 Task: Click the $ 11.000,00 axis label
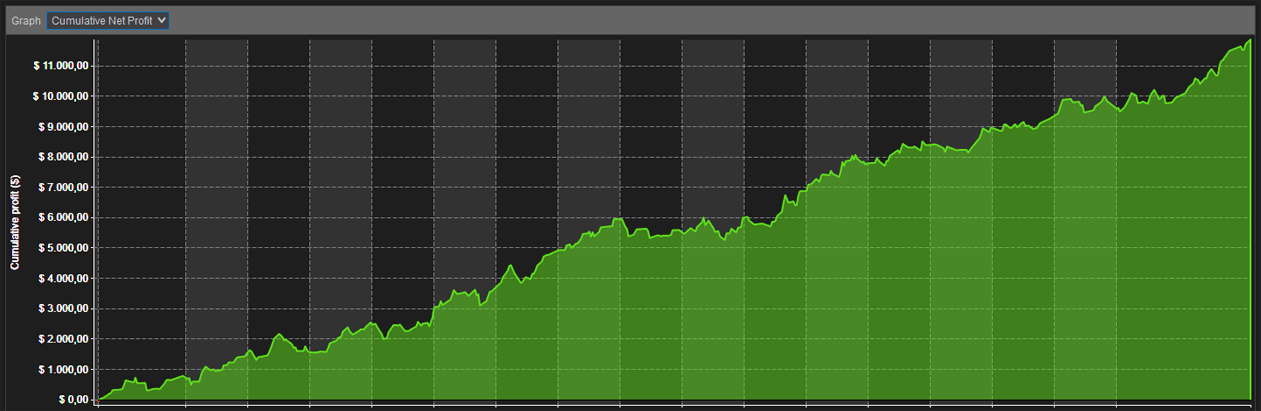point(62,66)
